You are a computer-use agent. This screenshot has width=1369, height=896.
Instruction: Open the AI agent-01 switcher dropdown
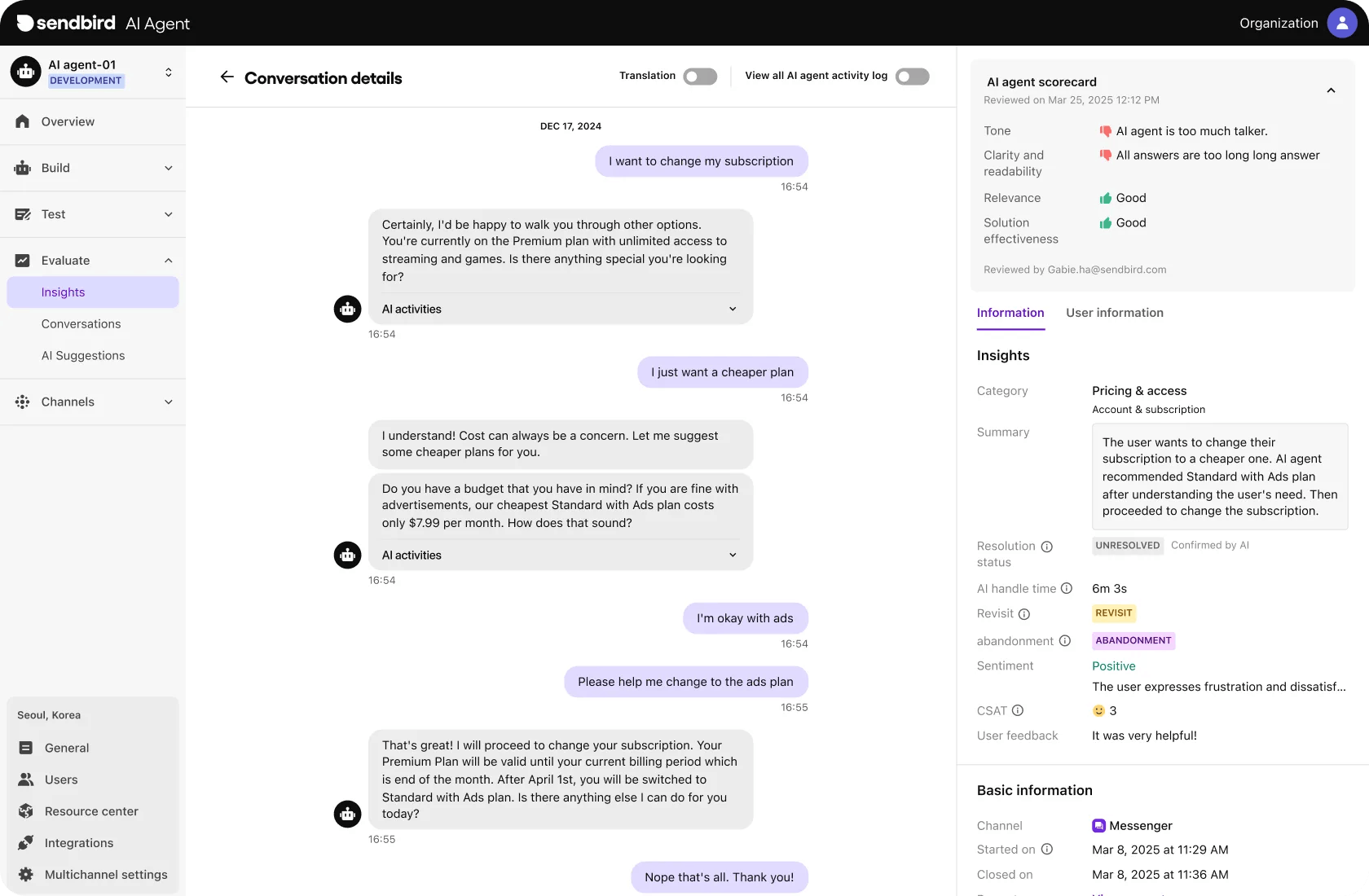tap(168, 72)
